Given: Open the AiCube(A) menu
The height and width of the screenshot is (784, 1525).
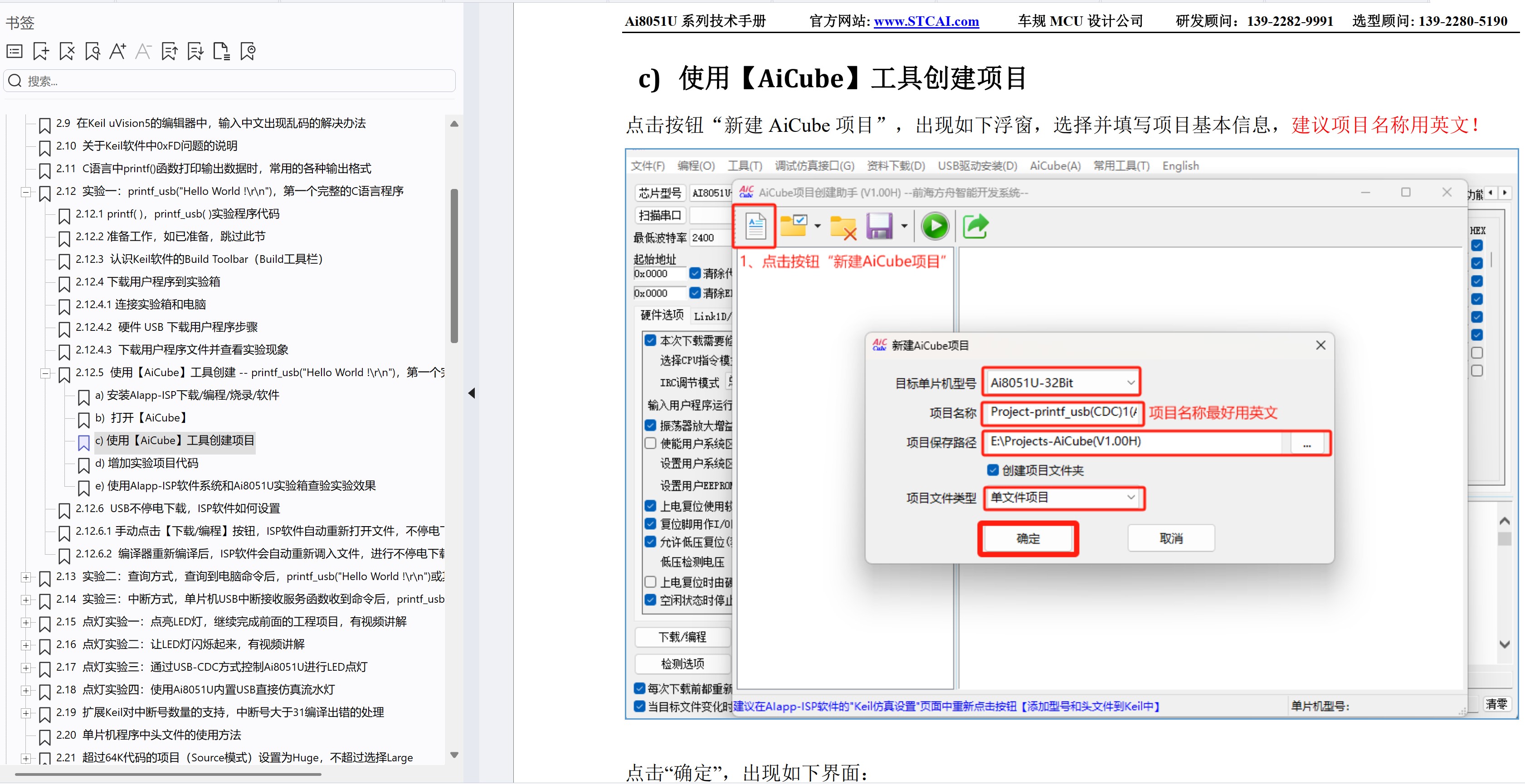Looking at the screenshot, I should pos(1055,166).
